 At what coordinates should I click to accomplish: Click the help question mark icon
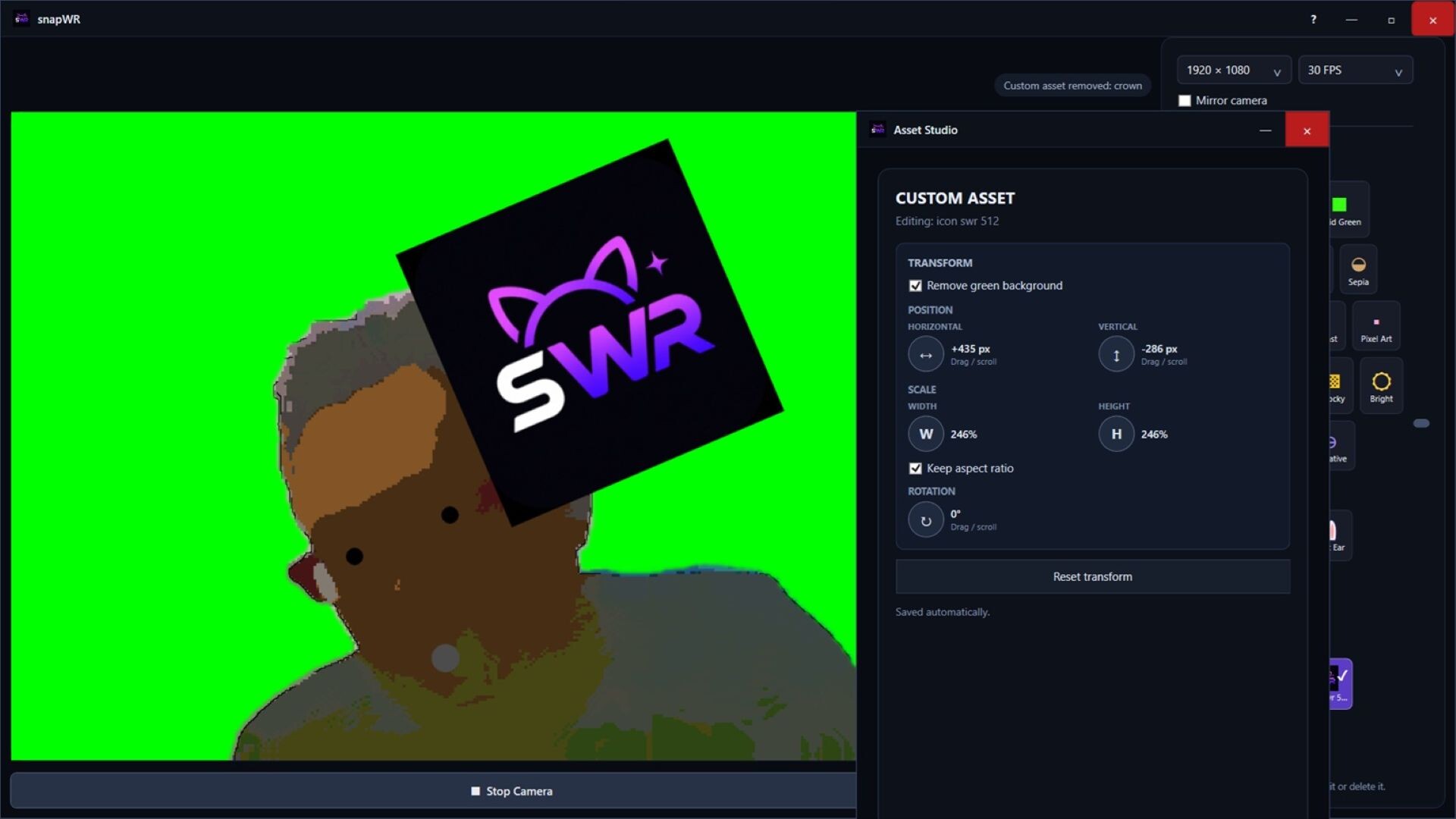click(x=1313, y=20)
